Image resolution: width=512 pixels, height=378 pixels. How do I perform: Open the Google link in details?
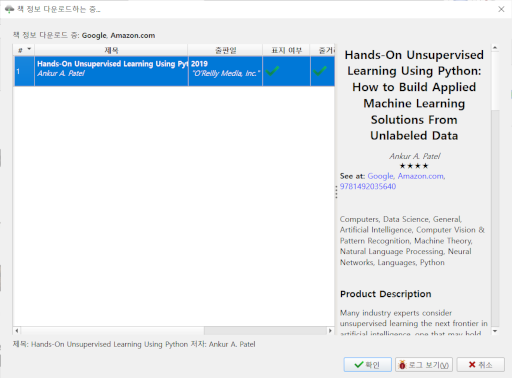(380, 176)
